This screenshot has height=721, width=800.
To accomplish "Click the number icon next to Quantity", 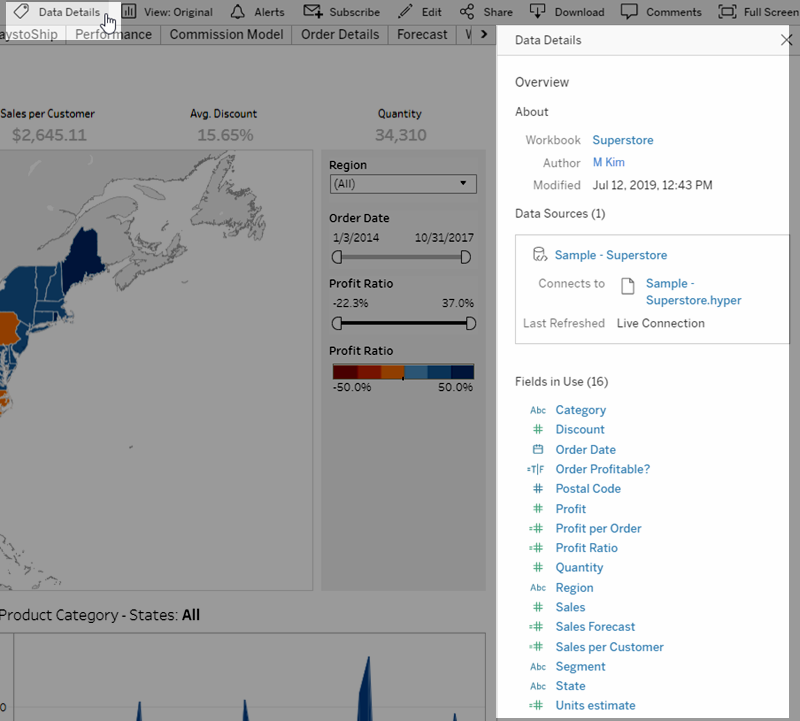I will (x=538, y=567).
